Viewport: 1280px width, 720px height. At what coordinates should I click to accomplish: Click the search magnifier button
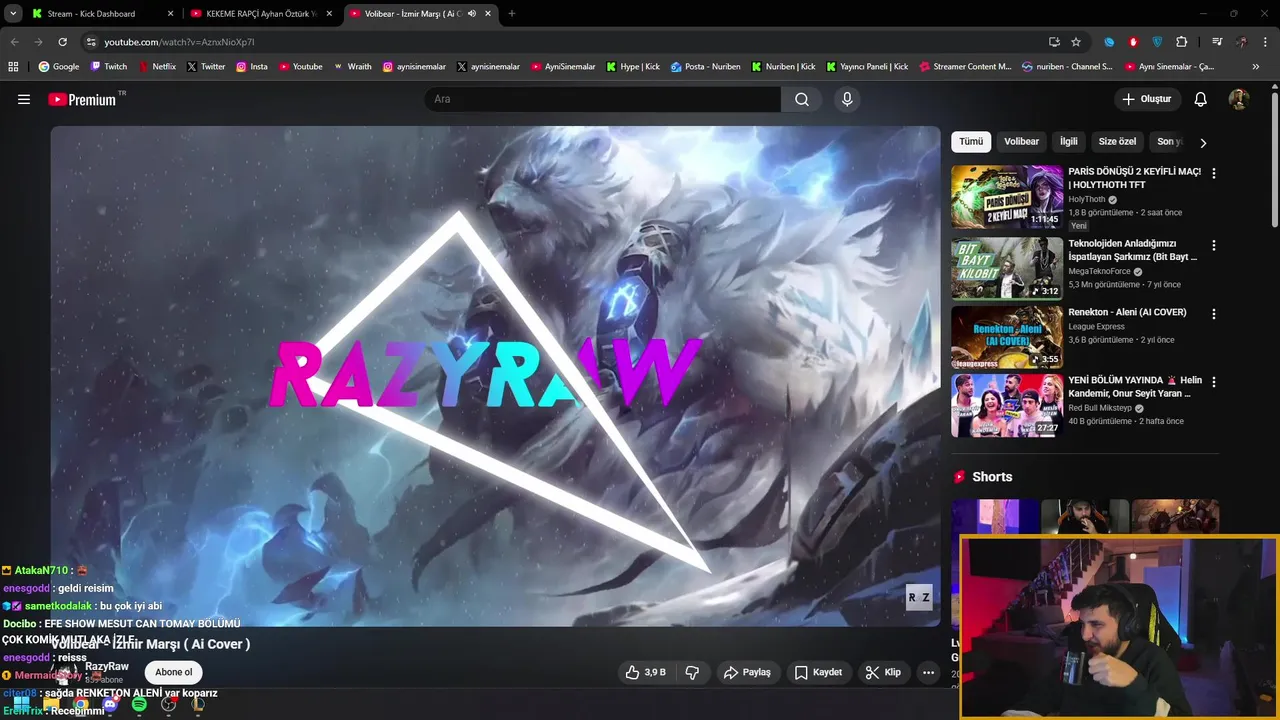pyautogui.click(x=802, y=99)
